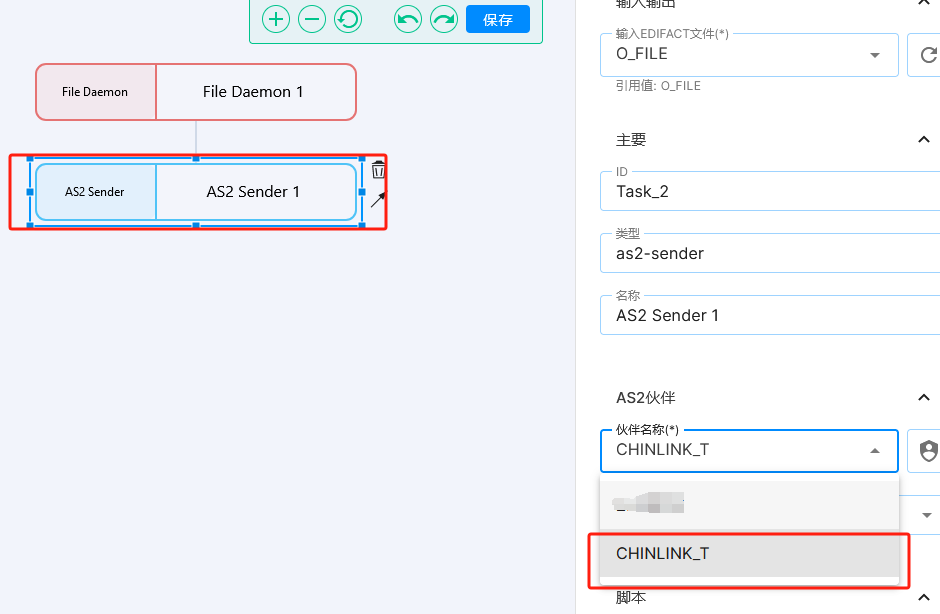Redo the last workflow change
Viewport: 940px width, 614px height.
444,19
